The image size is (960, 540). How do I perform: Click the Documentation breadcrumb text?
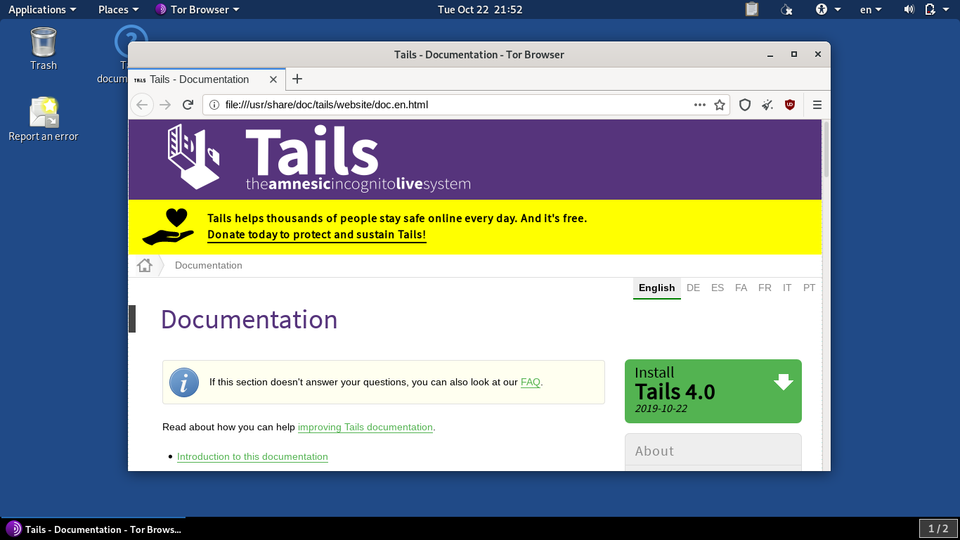pos(208,265)
